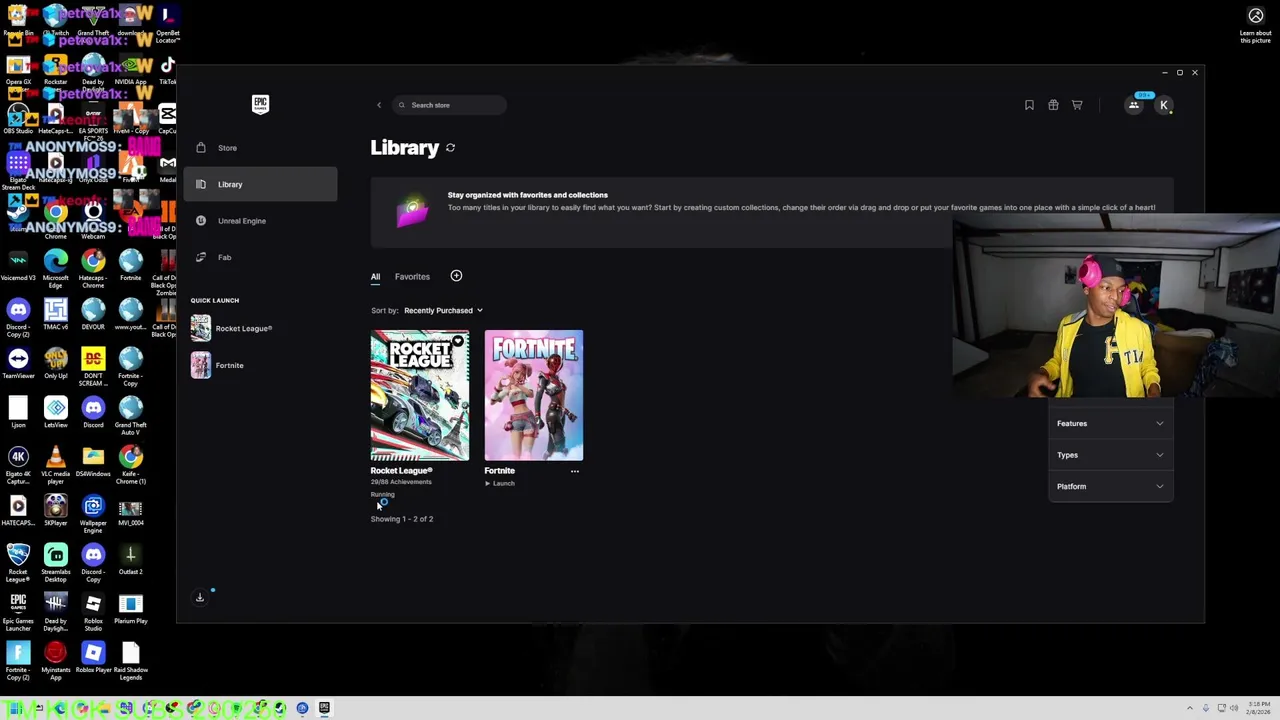
Task: Click the '29/88 Achievements' text
Action: [401, 482]
